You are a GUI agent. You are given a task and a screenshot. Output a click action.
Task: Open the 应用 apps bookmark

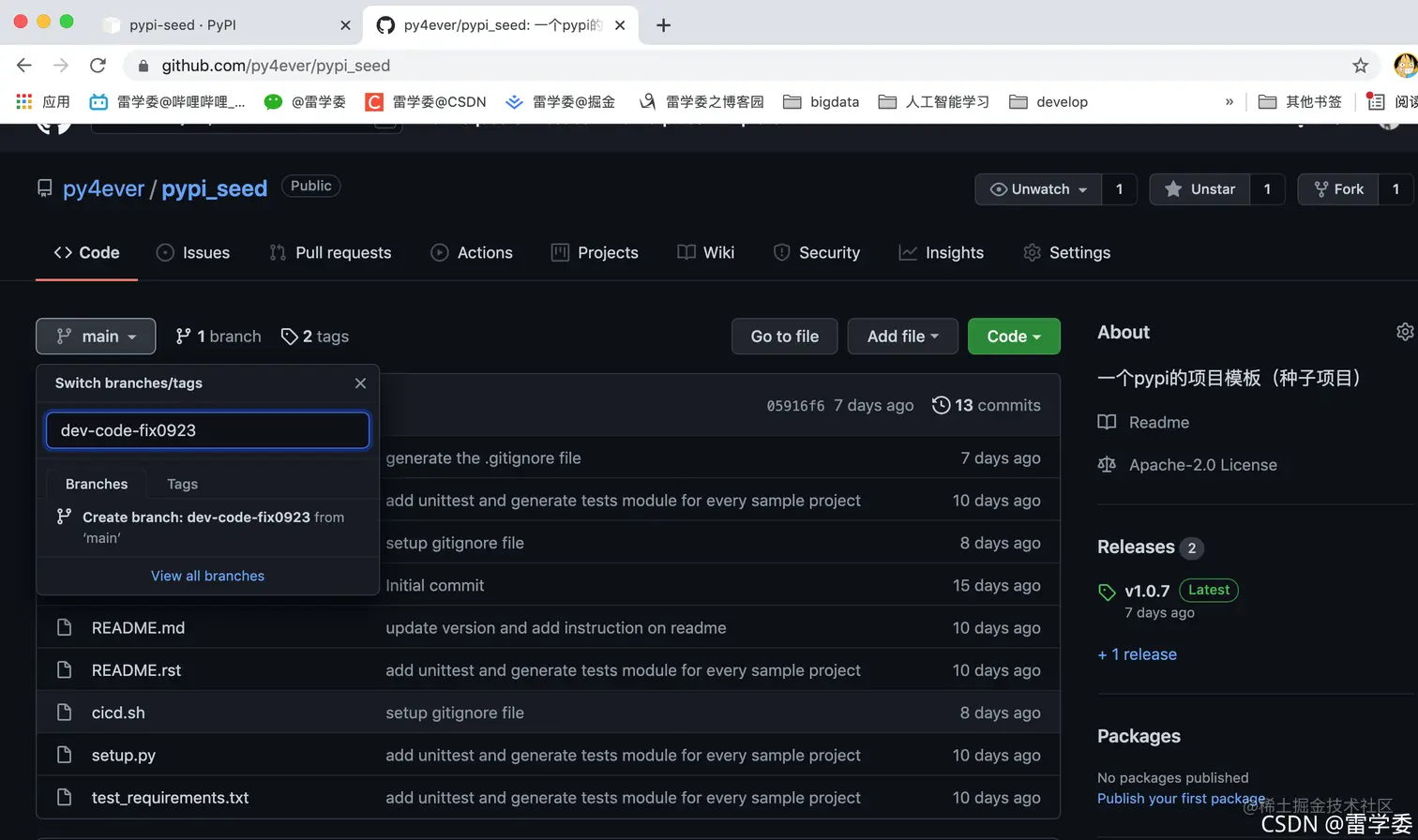(43, 101)
